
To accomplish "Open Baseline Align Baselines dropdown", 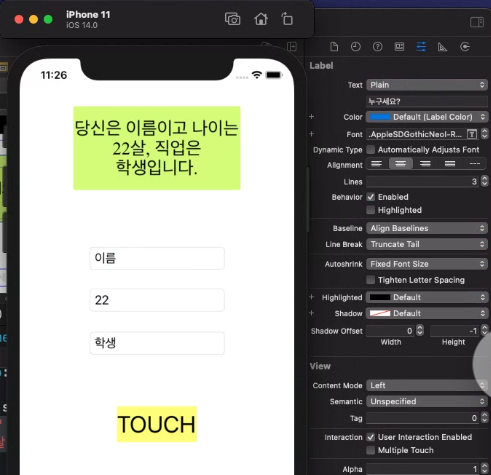I will (x=427, y=228).
